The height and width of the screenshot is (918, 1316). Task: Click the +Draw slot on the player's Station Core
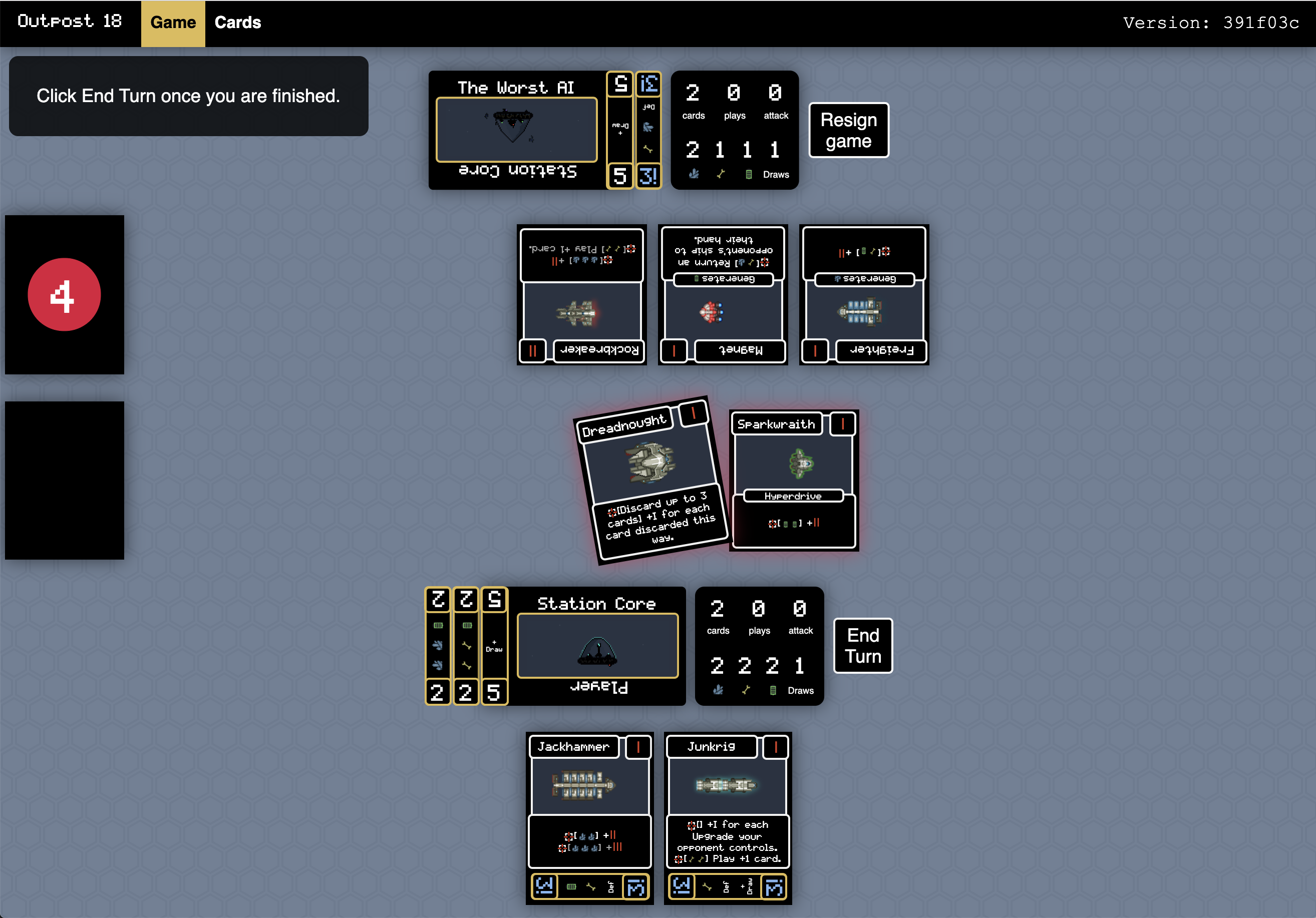[494, 646]
